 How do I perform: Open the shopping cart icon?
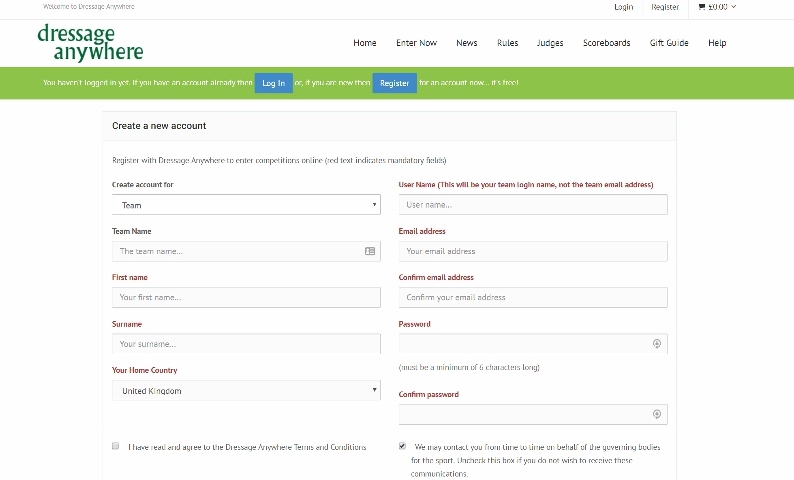pyautogui.click(x=701, y=7)
